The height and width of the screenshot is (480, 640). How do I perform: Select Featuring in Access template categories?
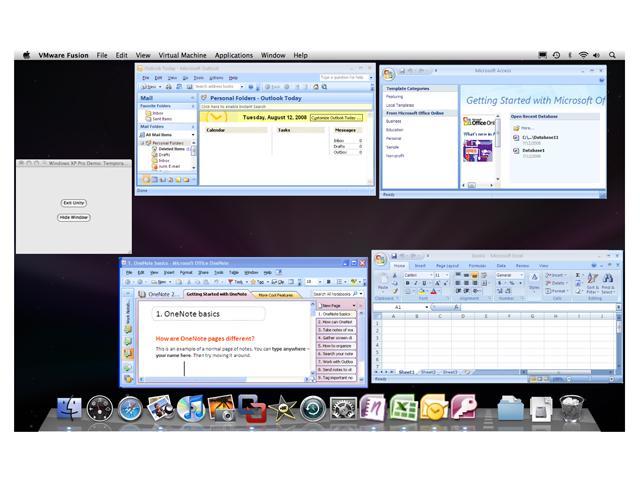coord(395,97)
